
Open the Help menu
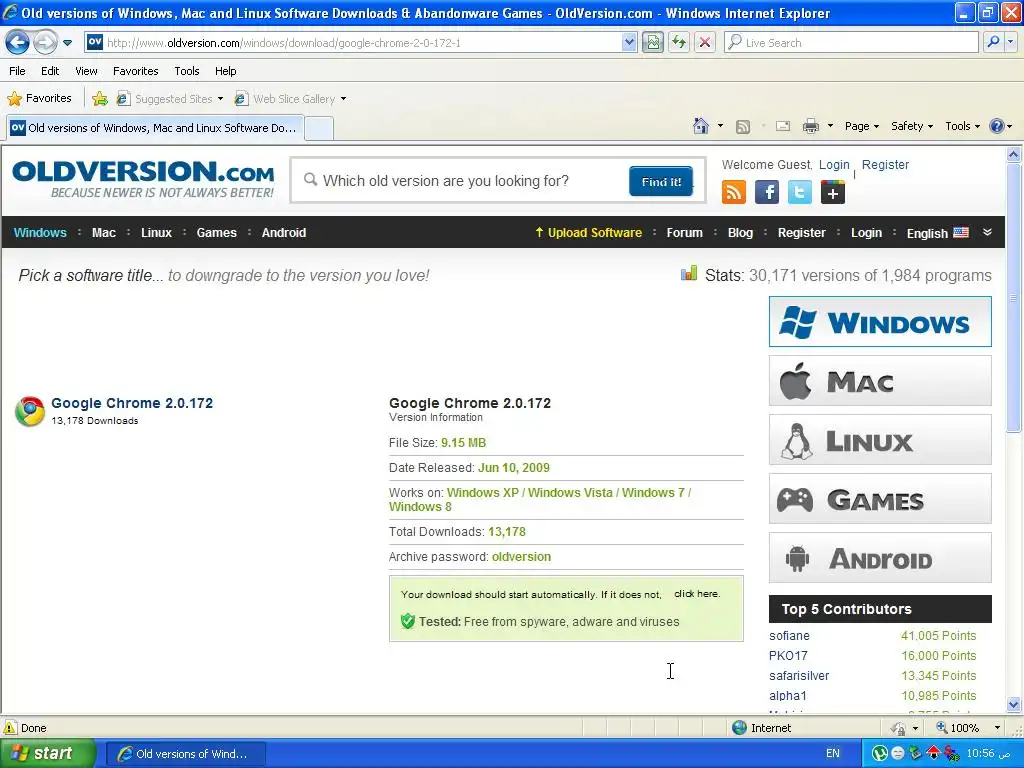click(x=225, y=71)
